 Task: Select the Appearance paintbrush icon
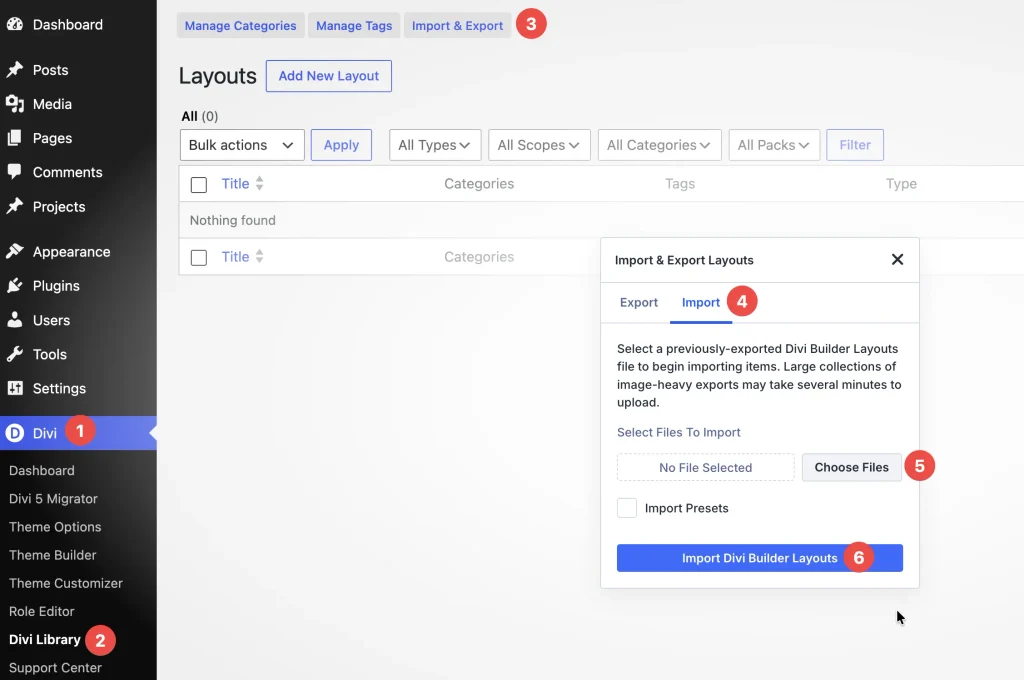pyautogui.click(x=15, y=251)
